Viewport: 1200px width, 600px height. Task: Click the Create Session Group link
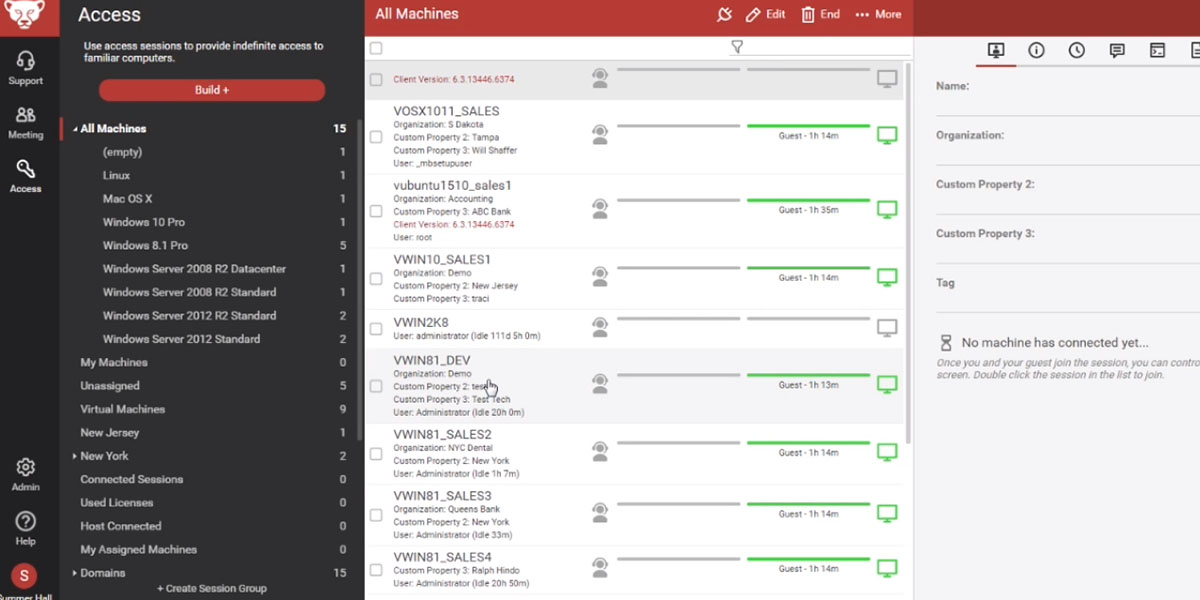(211, 589)
